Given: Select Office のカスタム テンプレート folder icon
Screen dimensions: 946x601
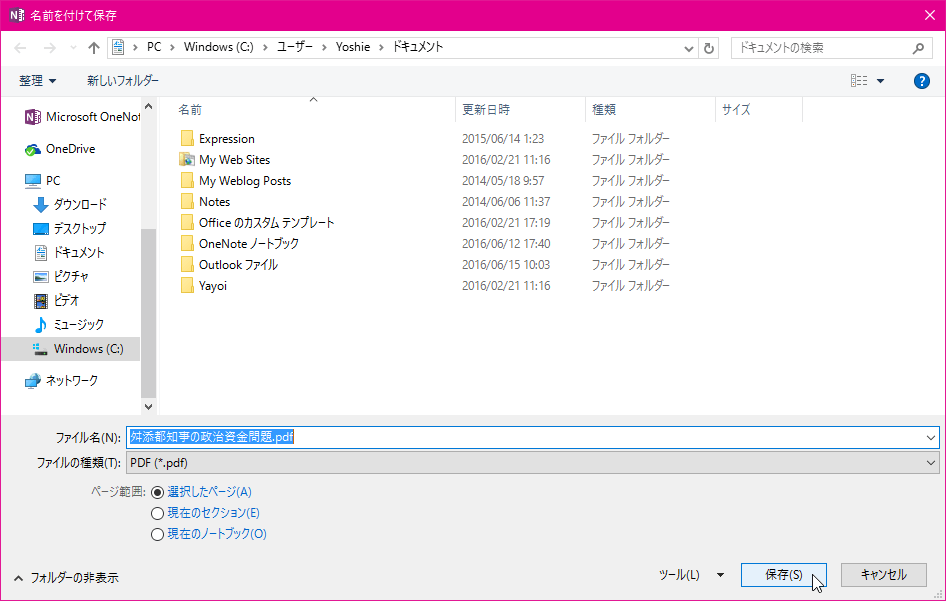Looking at the screenshot, I should [187, 223].
